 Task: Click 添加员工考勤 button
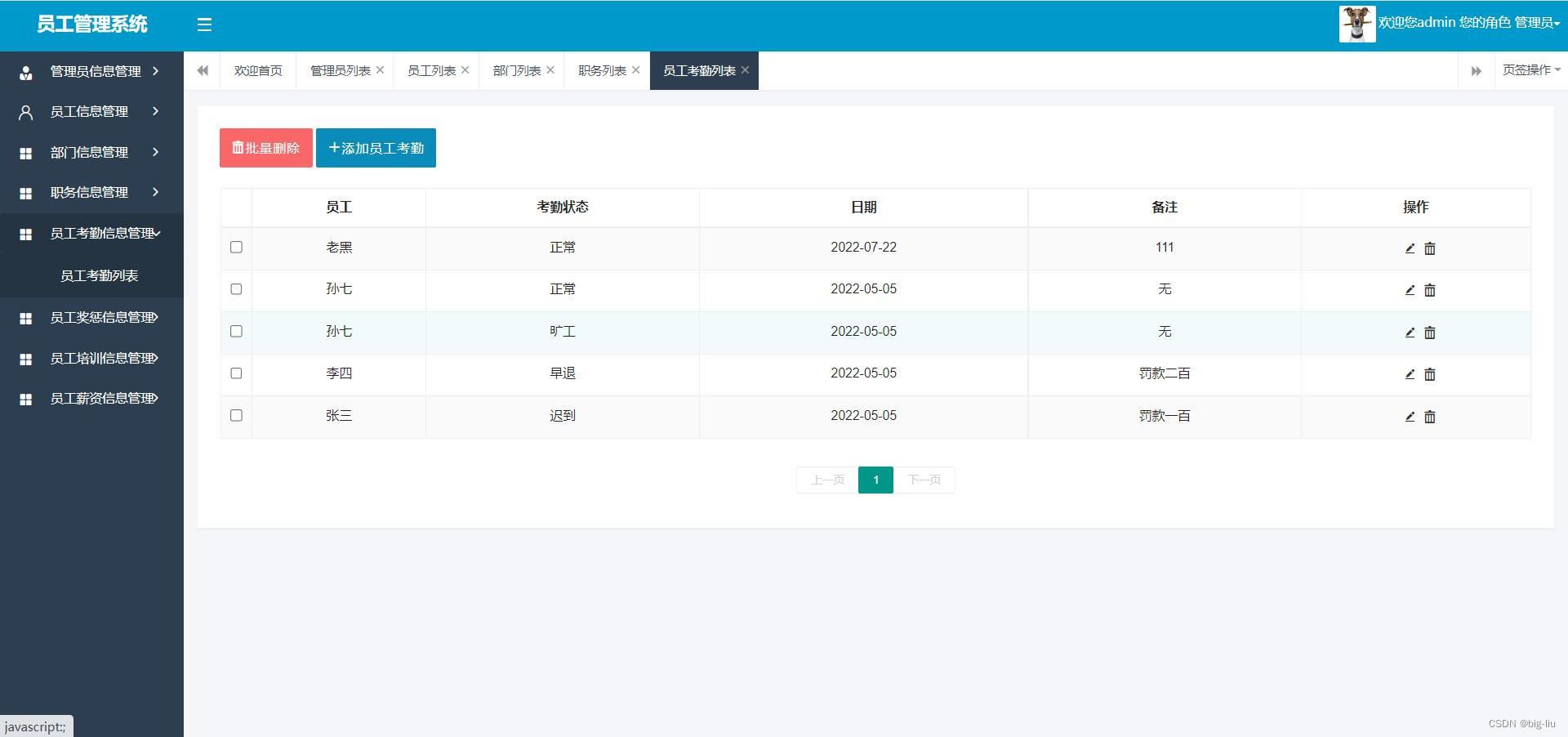click(x=376, y=148)
